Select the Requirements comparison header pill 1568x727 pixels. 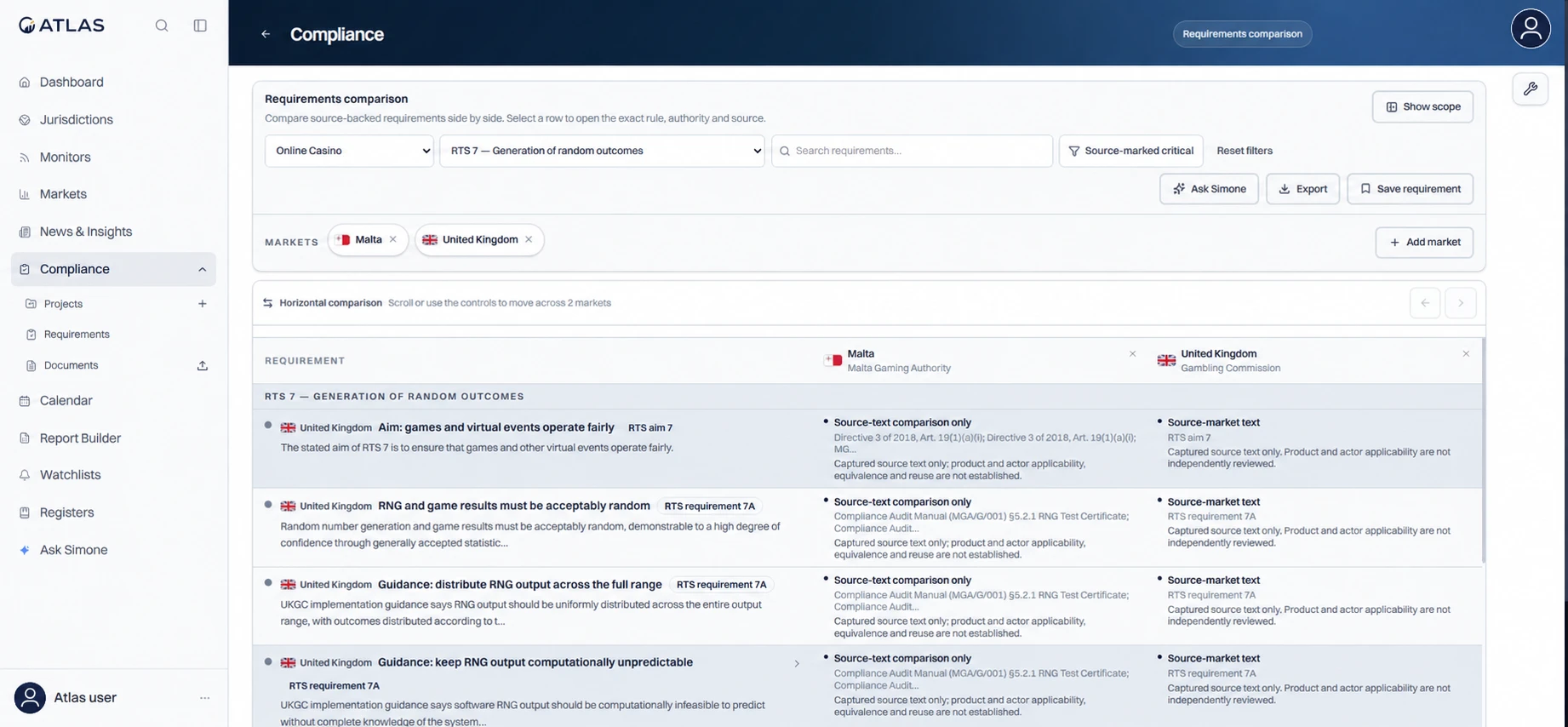click(x=1242, y=34)
